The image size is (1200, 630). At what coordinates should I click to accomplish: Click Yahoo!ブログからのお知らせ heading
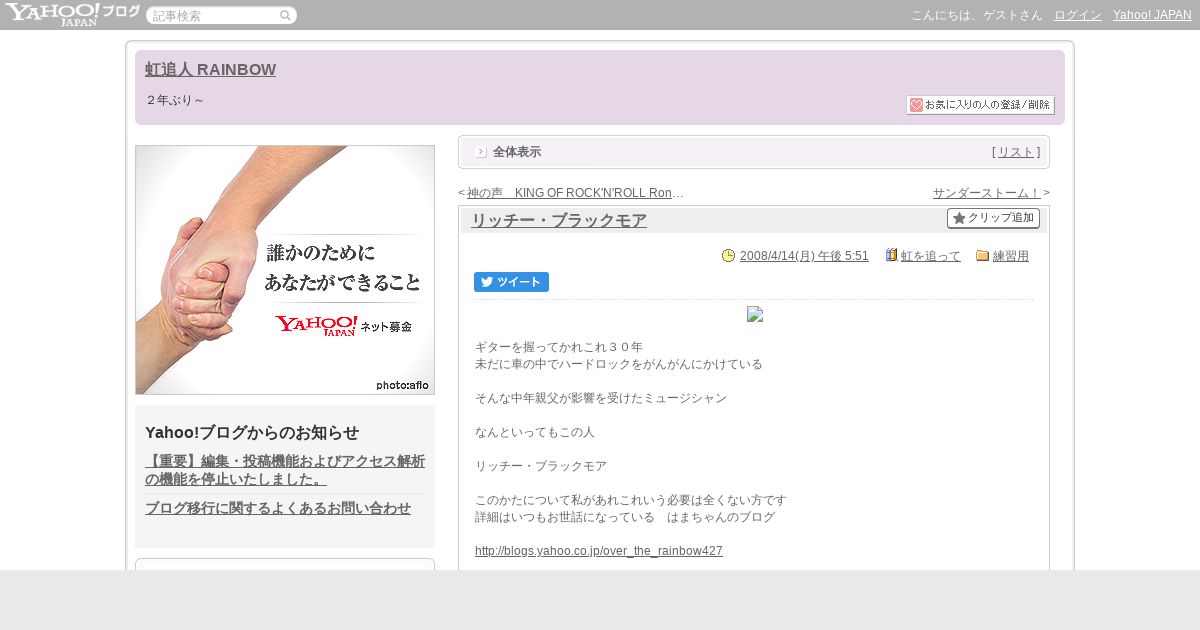coord(252,432)
